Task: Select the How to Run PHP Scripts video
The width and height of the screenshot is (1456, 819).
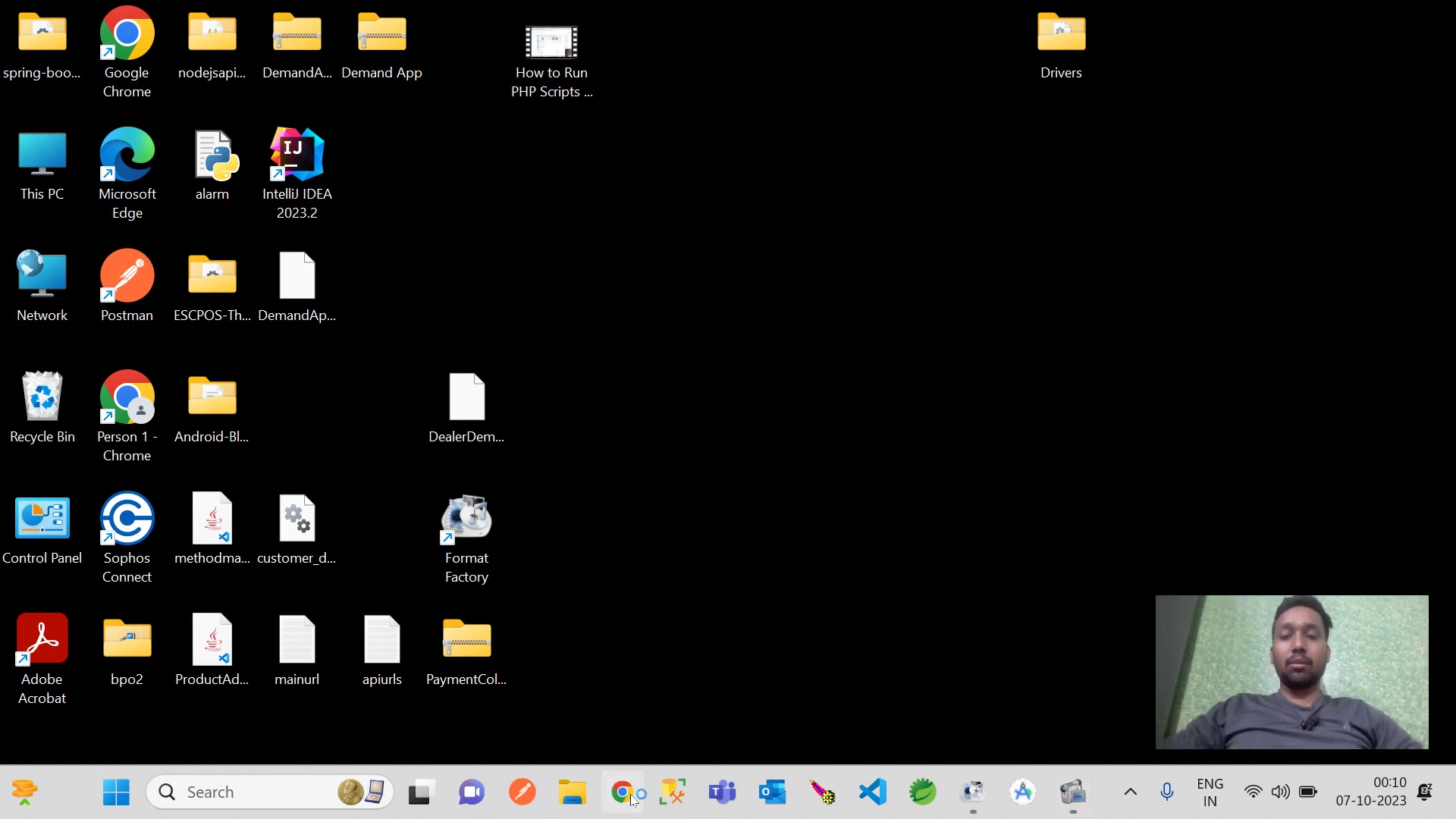Action: click(x=552, y=61)
